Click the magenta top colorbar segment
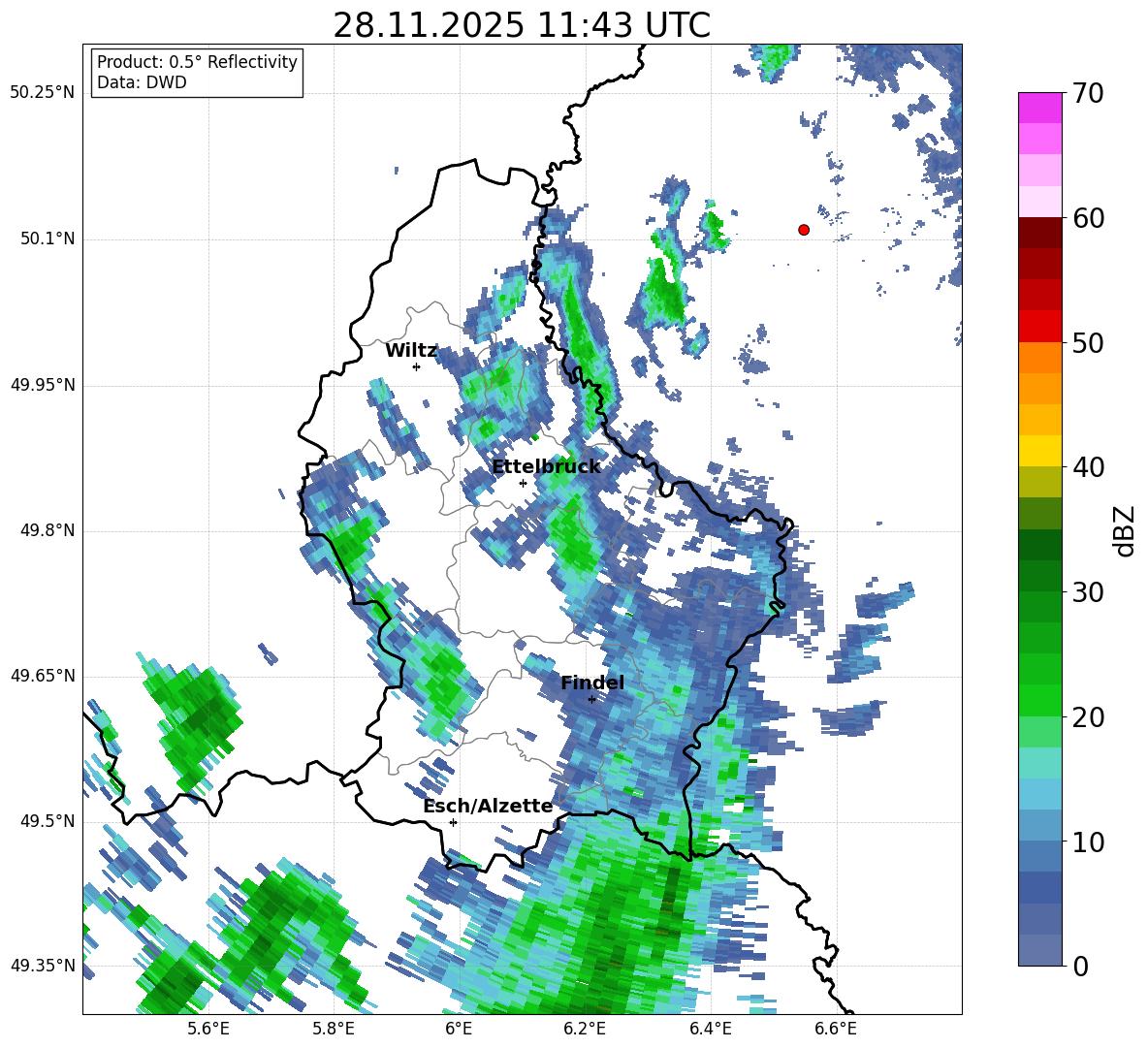 click(1039, 108)
